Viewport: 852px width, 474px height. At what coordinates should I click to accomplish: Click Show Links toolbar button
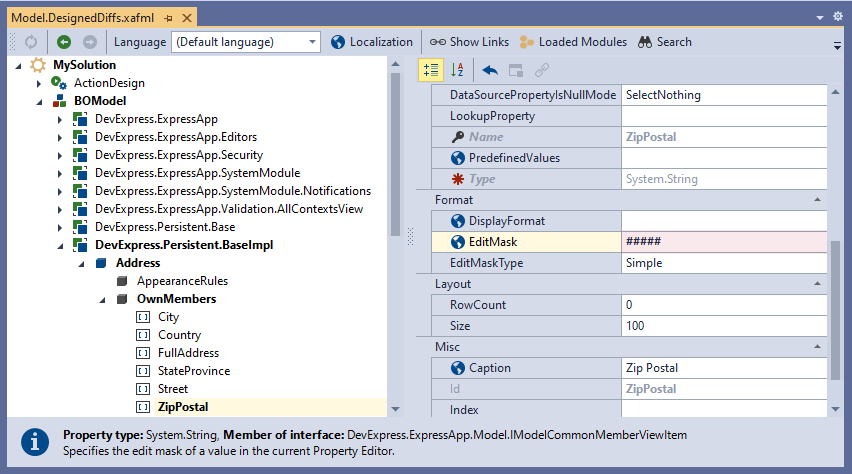469,42
